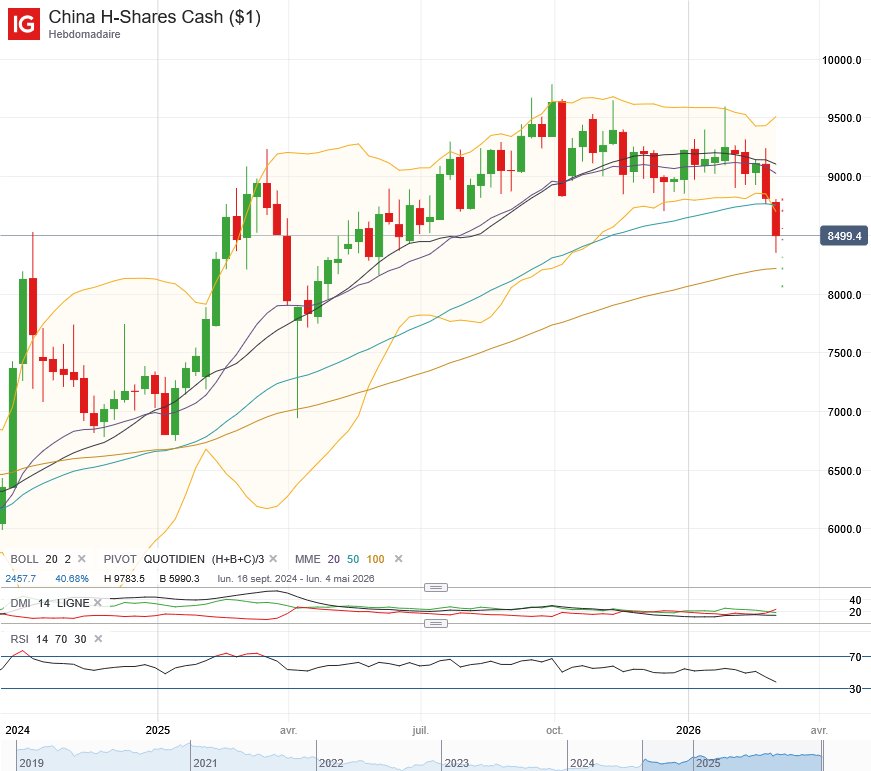Viewport: 871px width, 771px height.
Task: Click the 9000.0 price axis label
Action: point(844,177)
